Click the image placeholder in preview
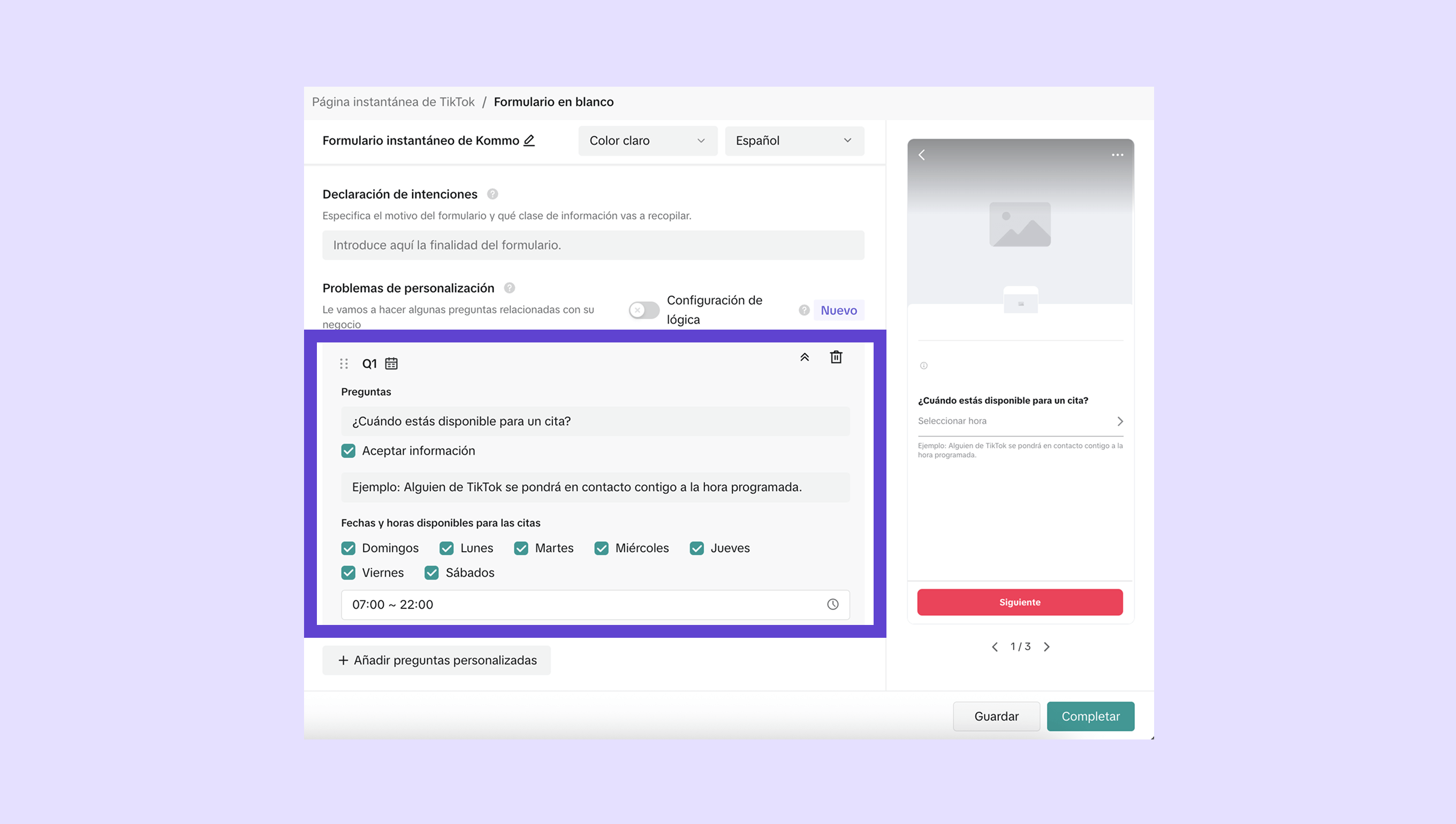This screenshot has height=824, width=1456. (1020, 224)
